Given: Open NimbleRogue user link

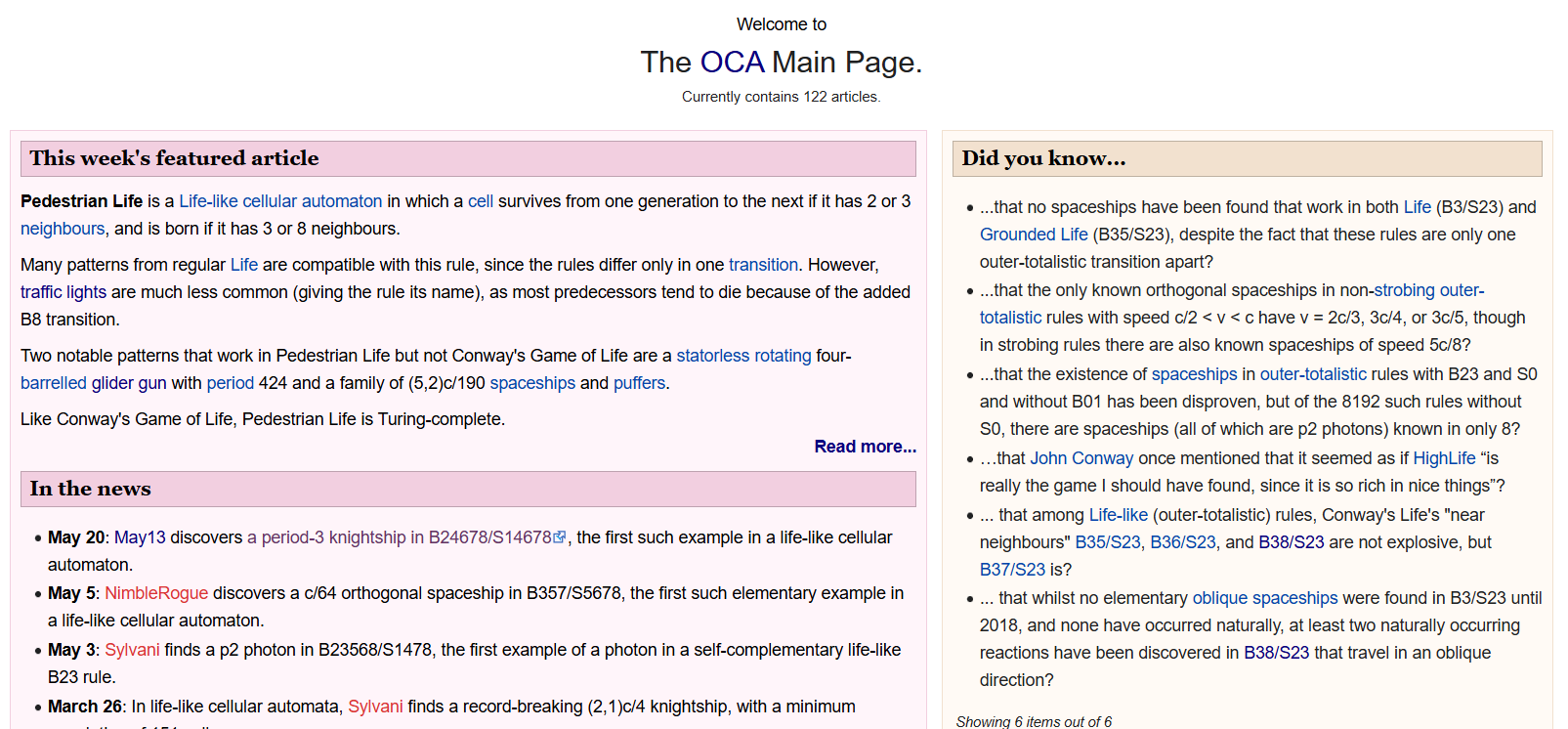Looking at the screenshot, I should pos(156,593).
